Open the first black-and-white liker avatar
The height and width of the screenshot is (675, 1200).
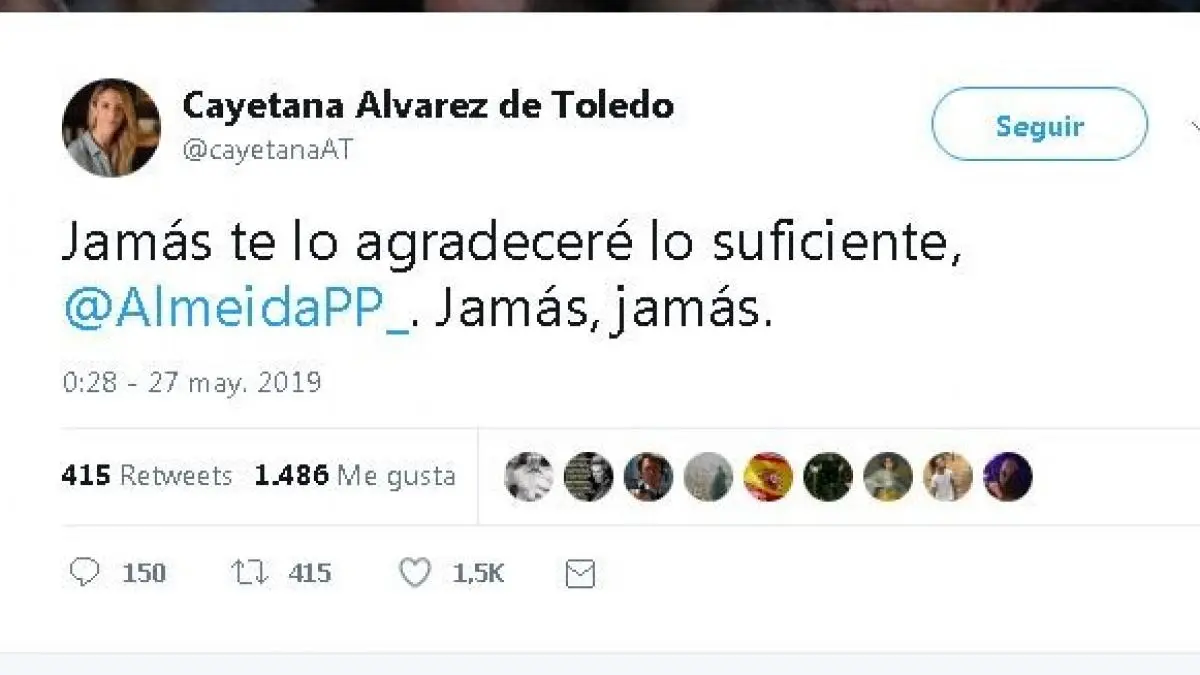pyautogui.click(x=528, y=476)
